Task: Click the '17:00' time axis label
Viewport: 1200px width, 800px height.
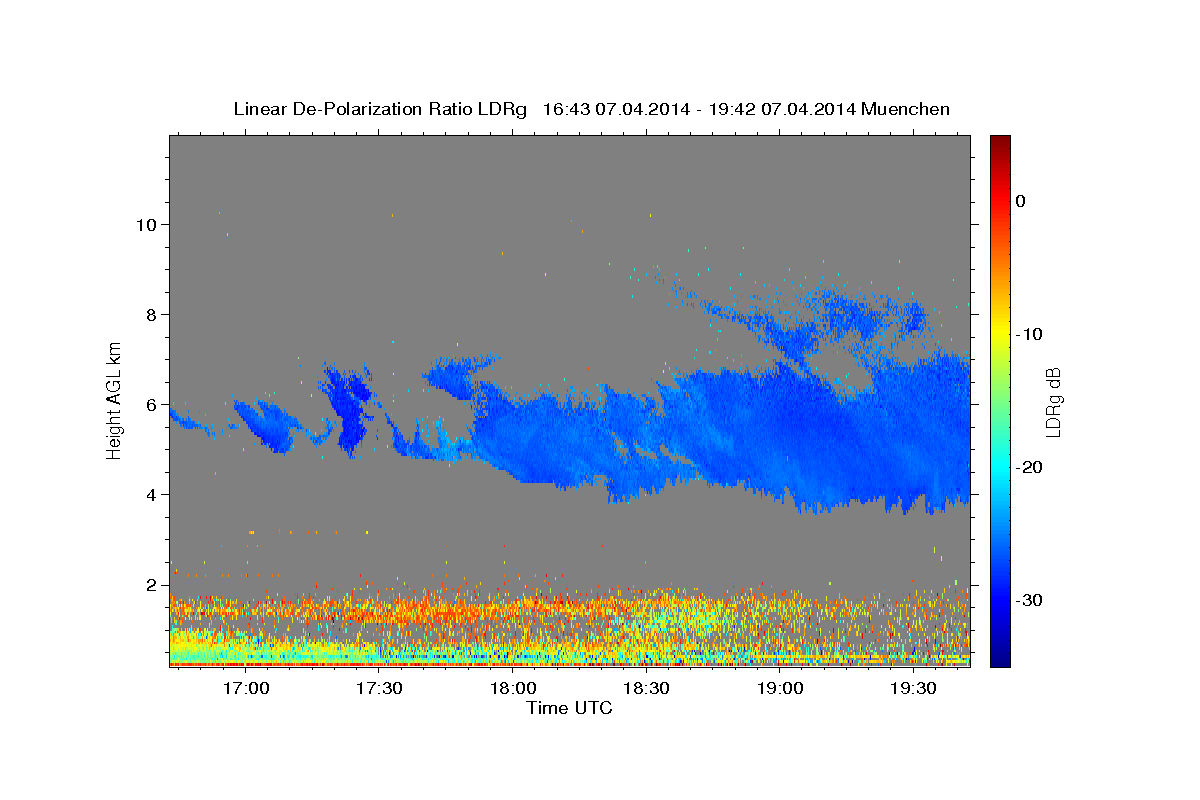Action: click(245, 688)
